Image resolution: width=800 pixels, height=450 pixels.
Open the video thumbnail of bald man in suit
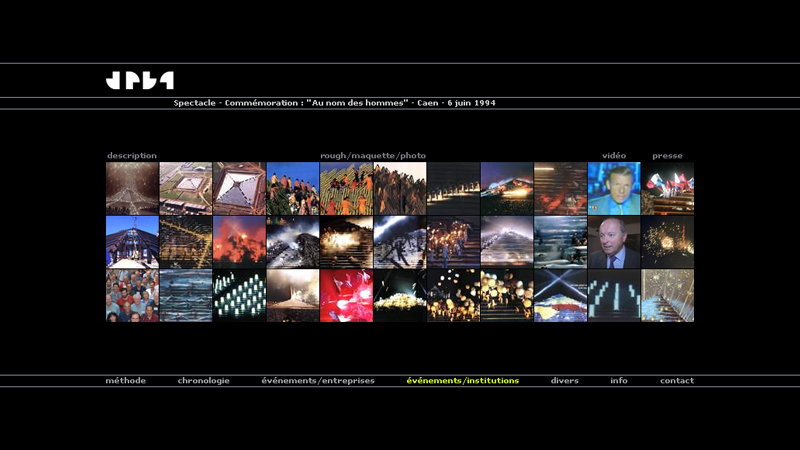coord(613,242)
